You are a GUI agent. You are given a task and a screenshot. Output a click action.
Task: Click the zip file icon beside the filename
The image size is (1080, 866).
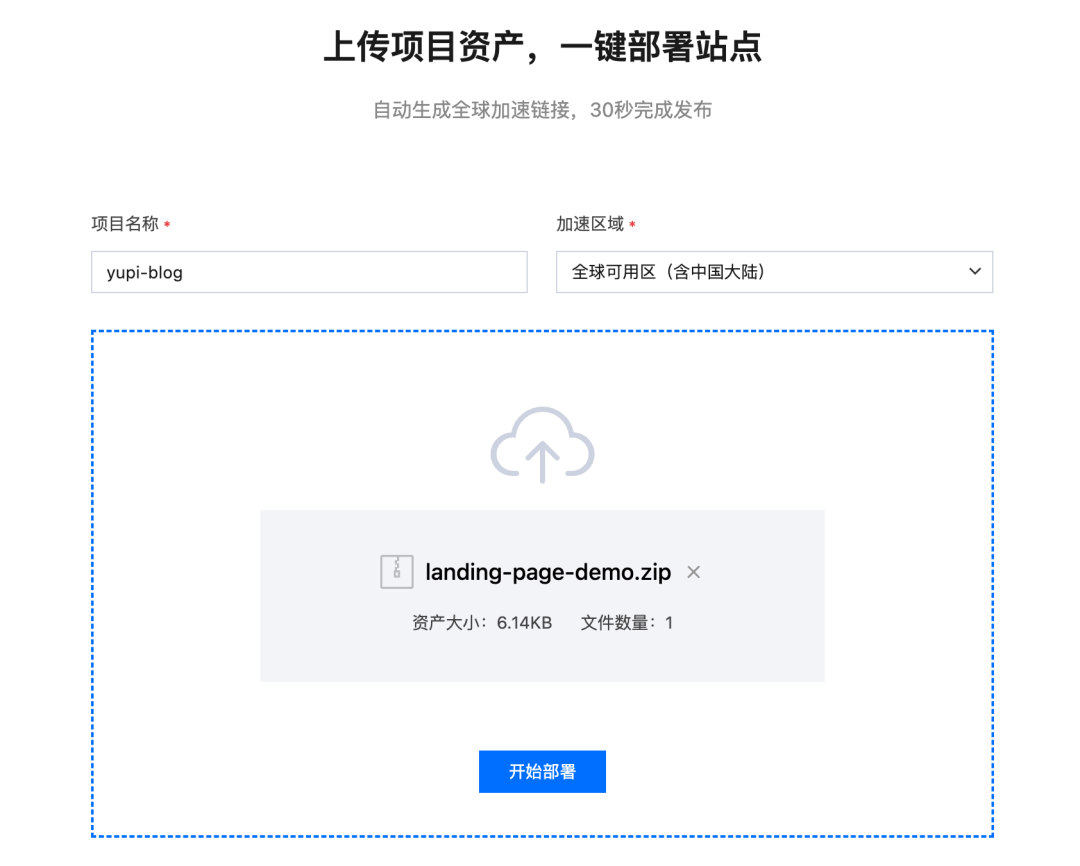pyautogui.click(x=397, y=571)
